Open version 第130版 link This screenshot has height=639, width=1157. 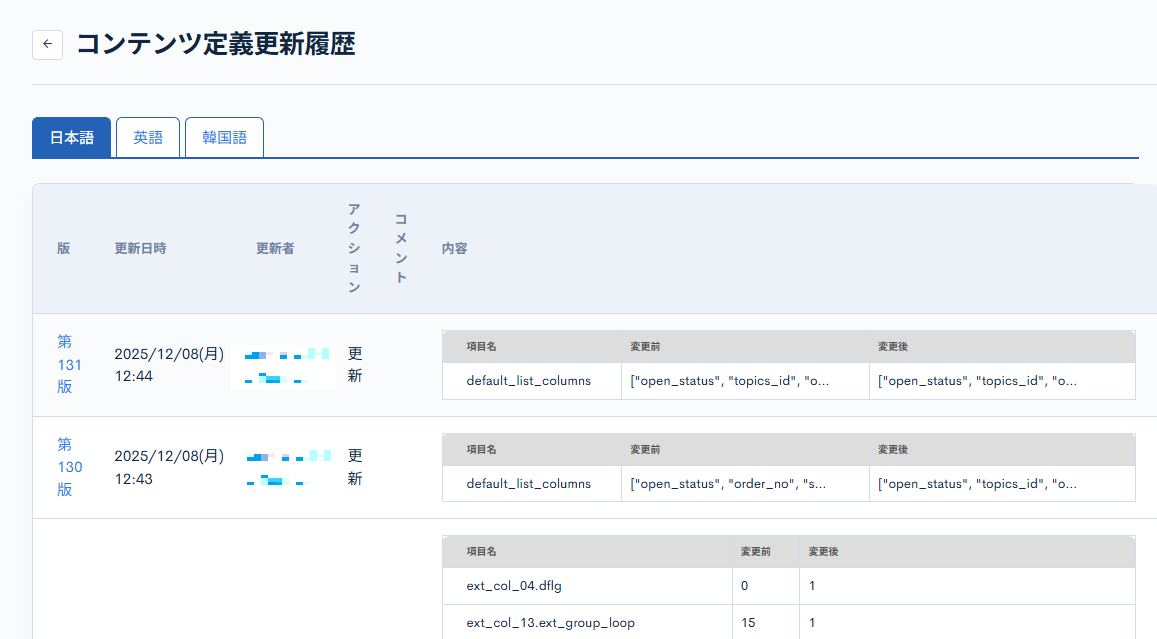(69, 467)
